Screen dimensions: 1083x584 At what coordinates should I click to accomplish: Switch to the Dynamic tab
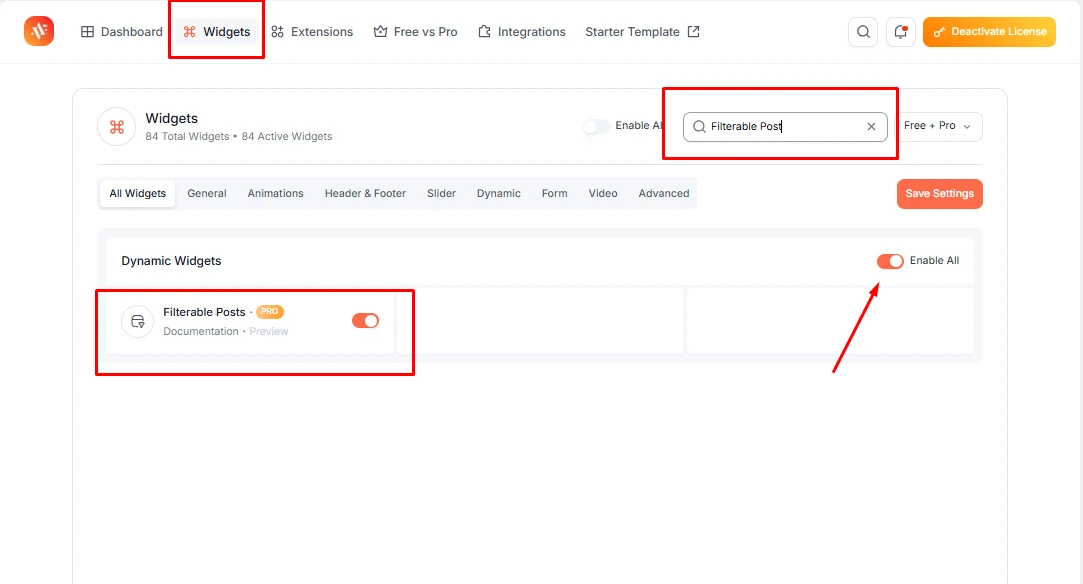point(499,193)
